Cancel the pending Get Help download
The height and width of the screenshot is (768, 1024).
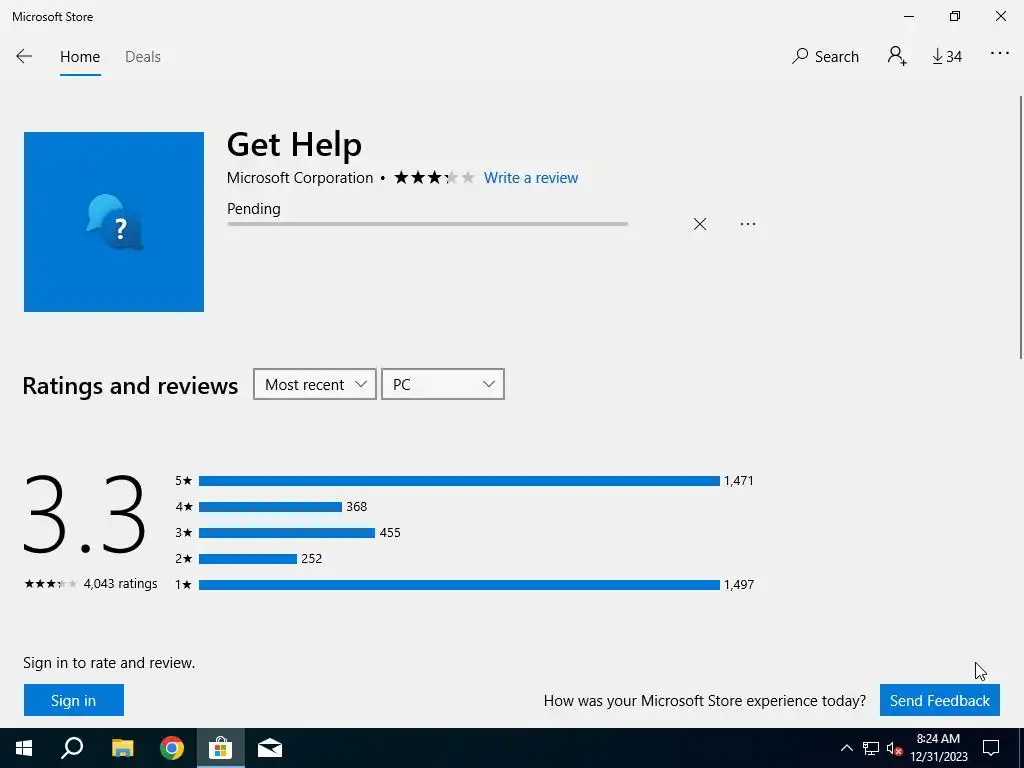(x=699, y=224)
